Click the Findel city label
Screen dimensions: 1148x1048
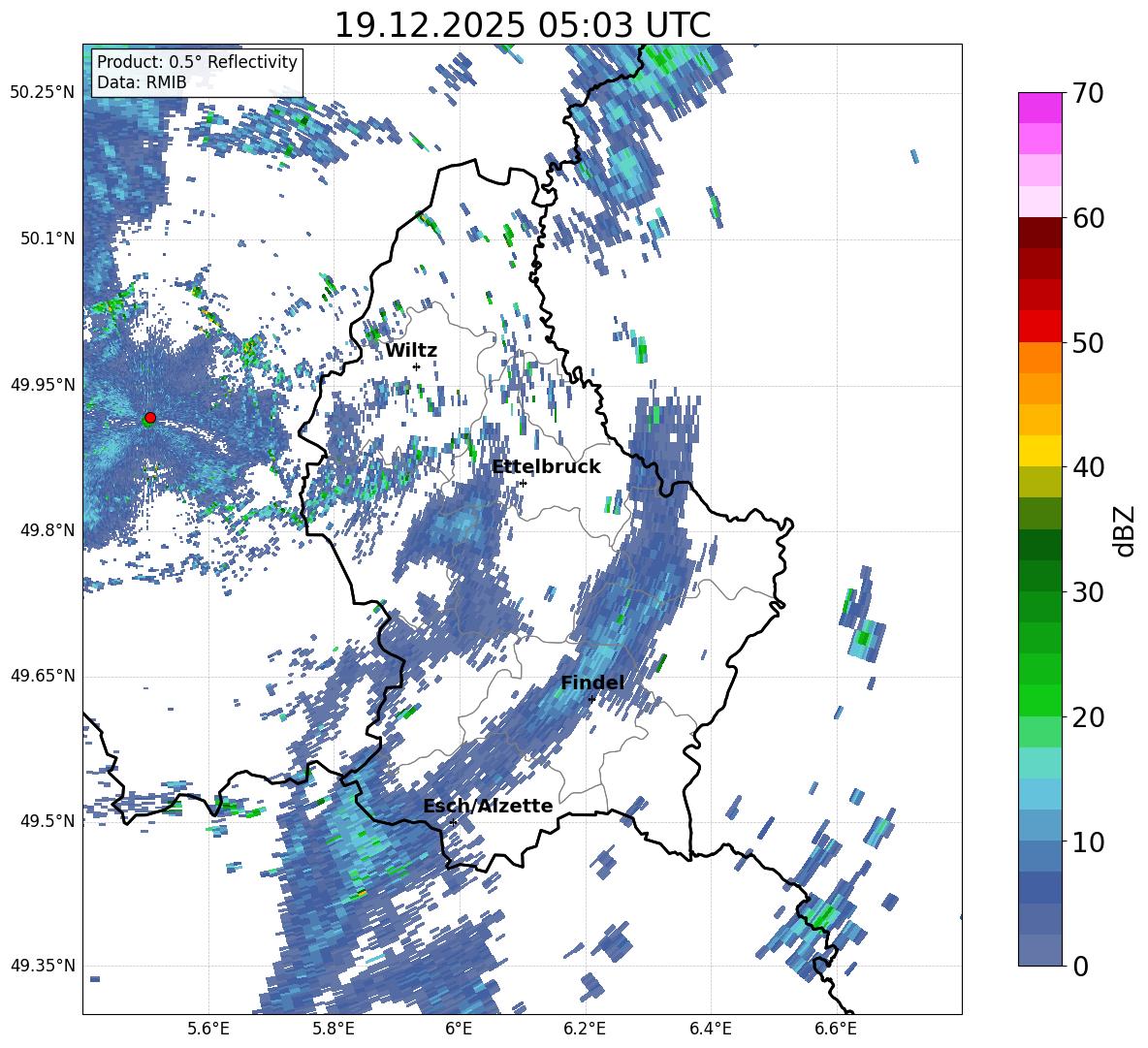click(x=592, y=683)
